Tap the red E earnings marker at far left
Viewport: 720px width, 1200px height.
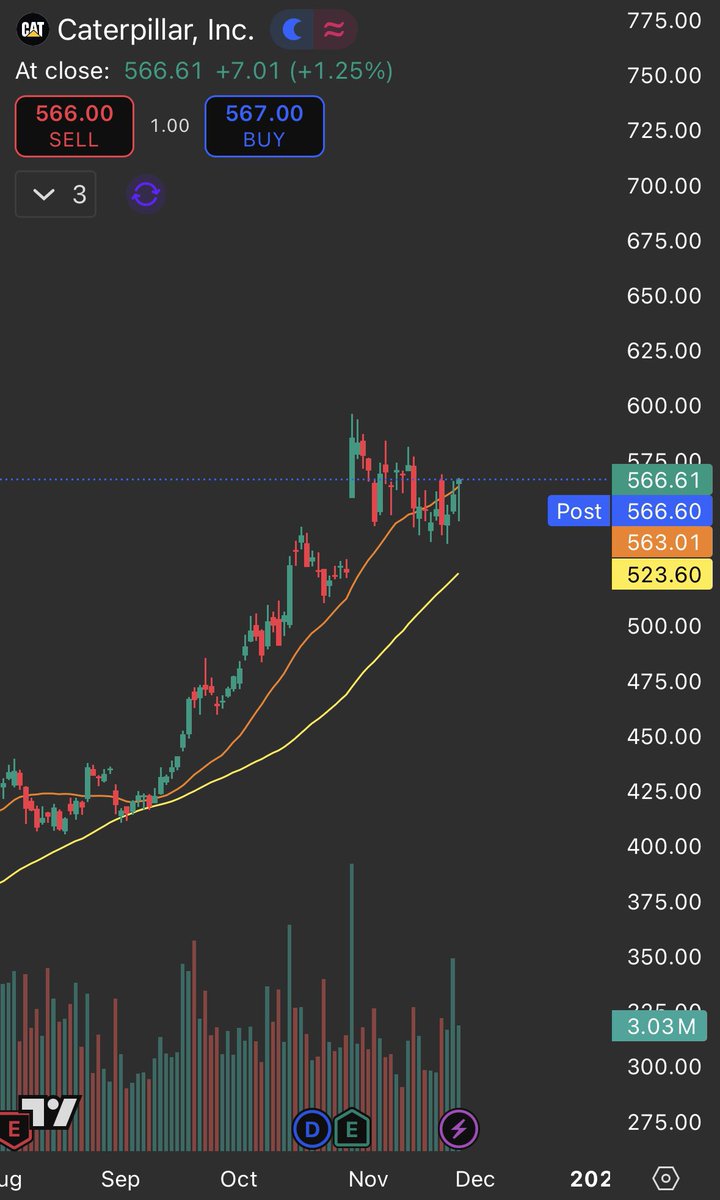[x=14, y=1129]
